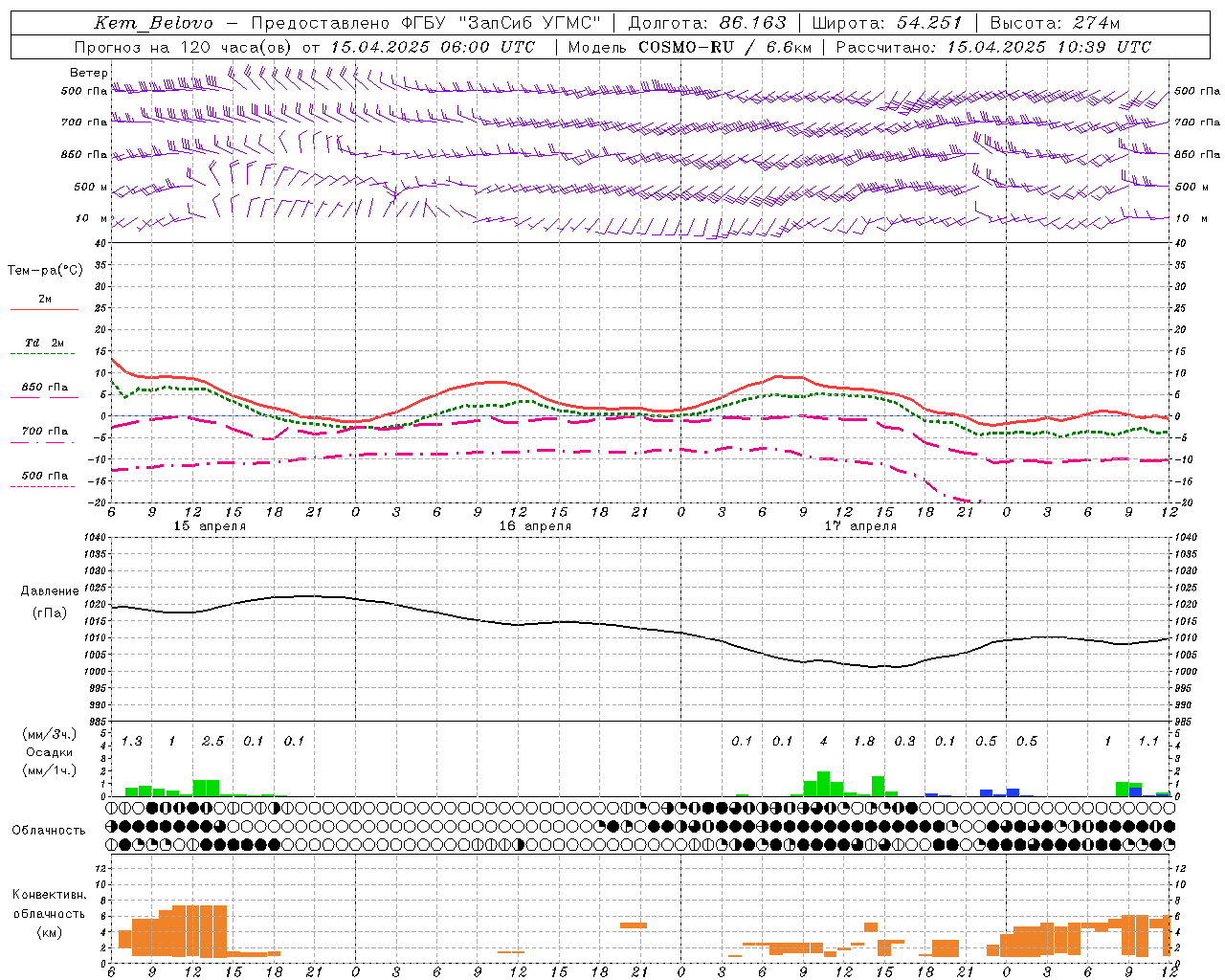Screen dimensions: 1225x980
Task: Click the 500 гПа entry in temperature legend
Action: pos(45,476)
